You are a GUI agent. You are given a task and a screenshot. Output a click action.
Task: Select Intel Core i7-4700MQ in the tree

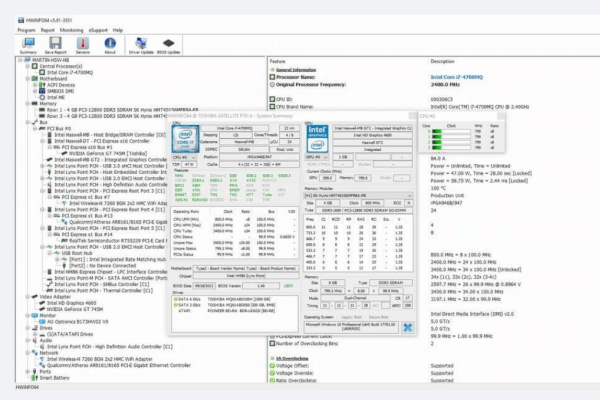pyautogui.click(x=70, y=72)
